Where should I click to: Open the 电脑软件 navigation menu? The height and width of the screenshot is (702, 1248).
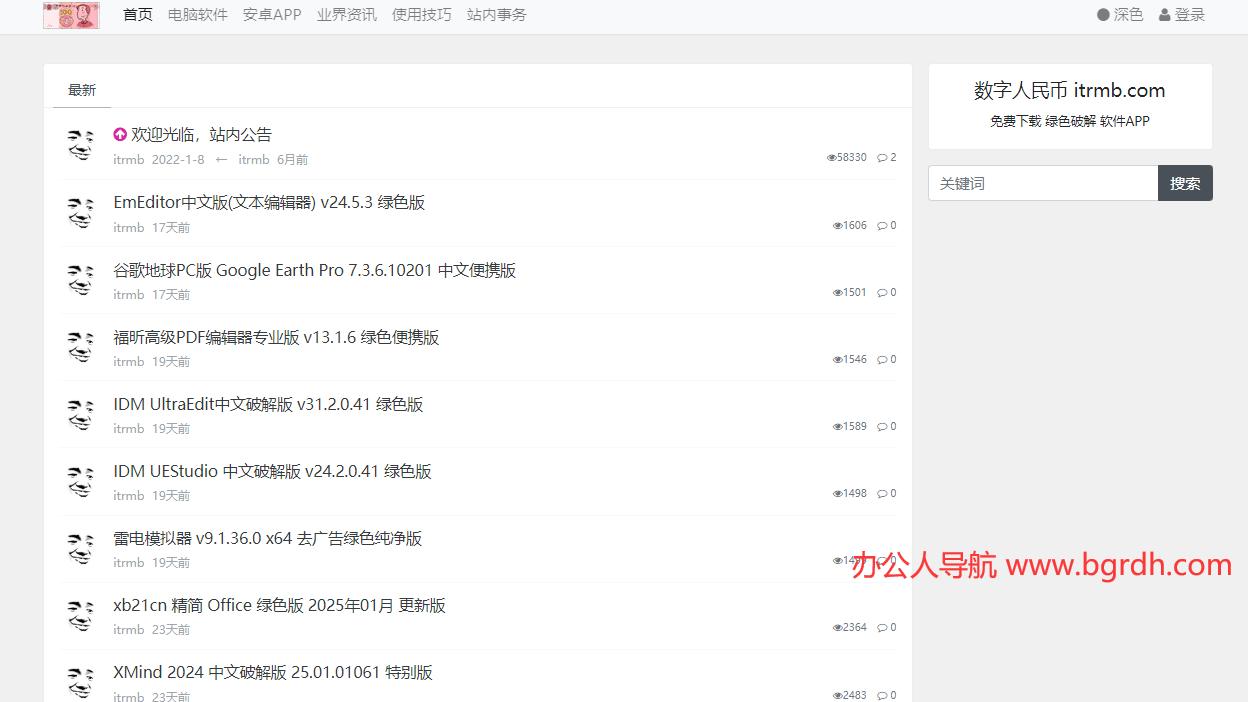click(x=198, y=15)
